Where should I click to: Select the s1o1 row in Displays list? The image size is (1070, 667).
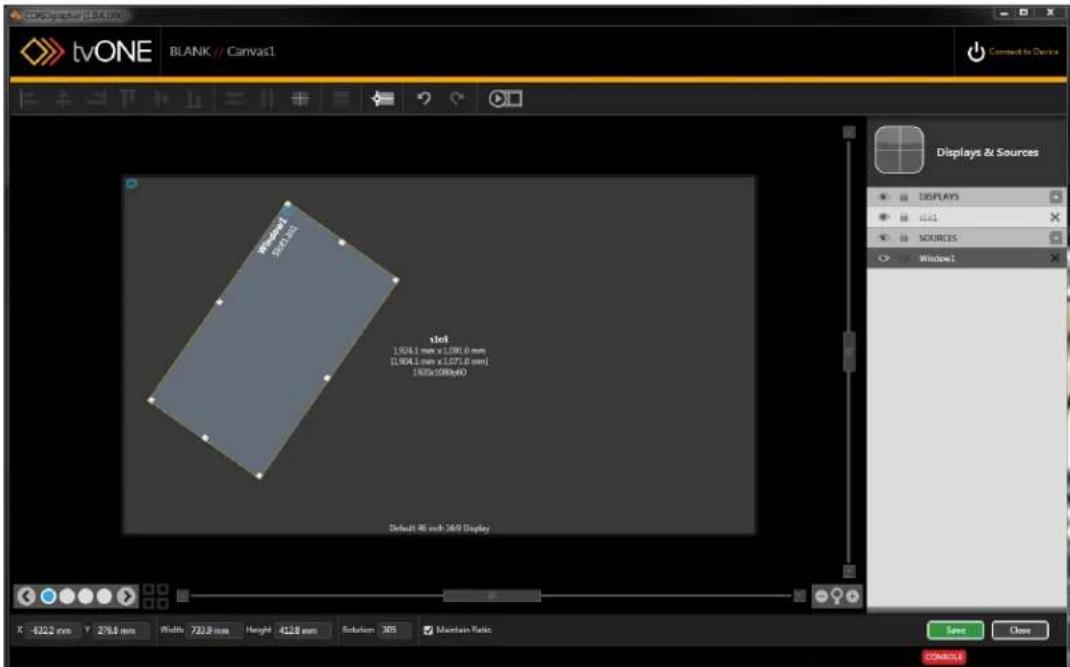tap(966, 217)
